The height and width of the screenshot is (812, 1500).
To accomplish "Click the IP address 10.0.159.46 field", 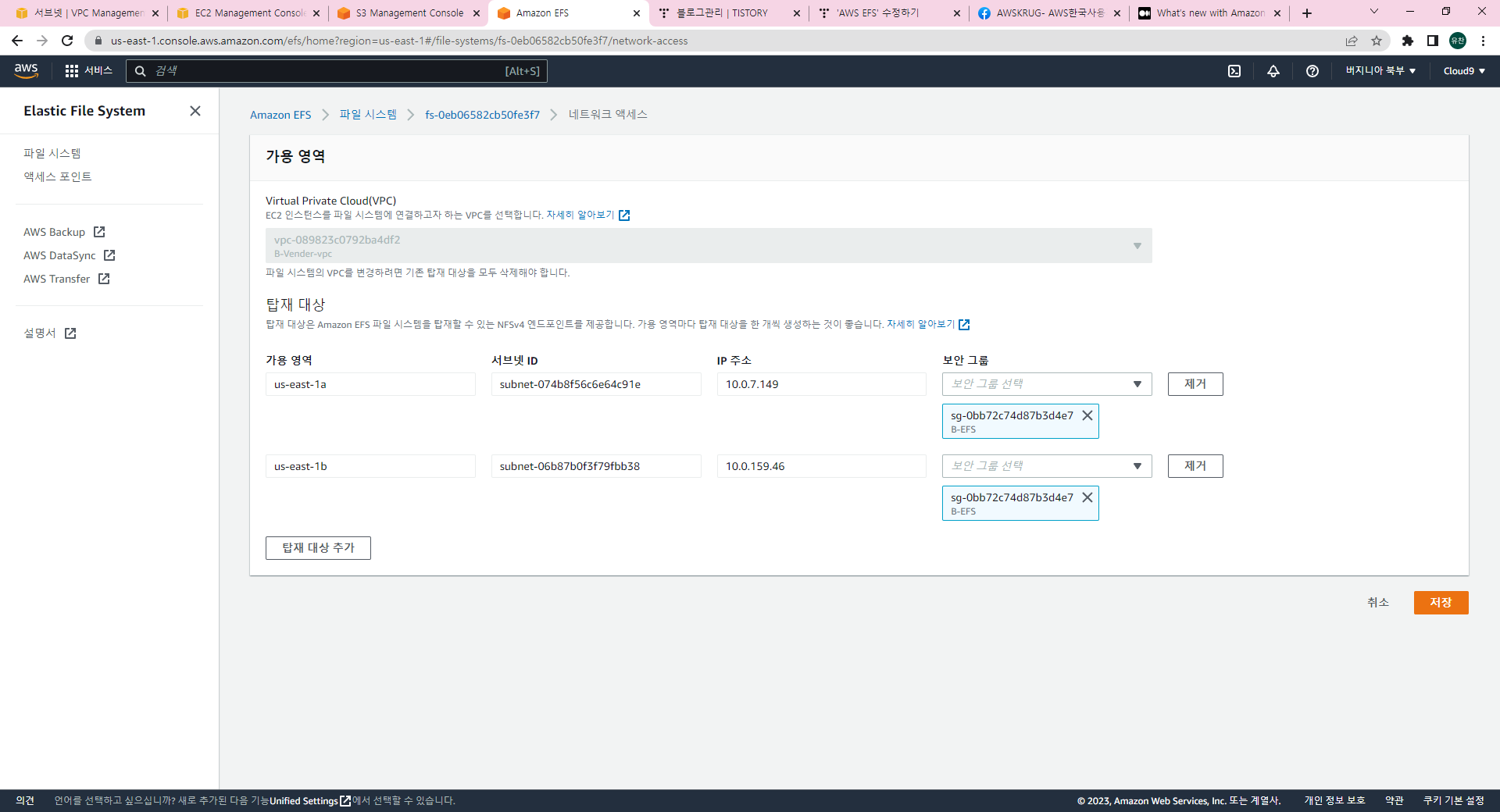I will tap(822, 466).
